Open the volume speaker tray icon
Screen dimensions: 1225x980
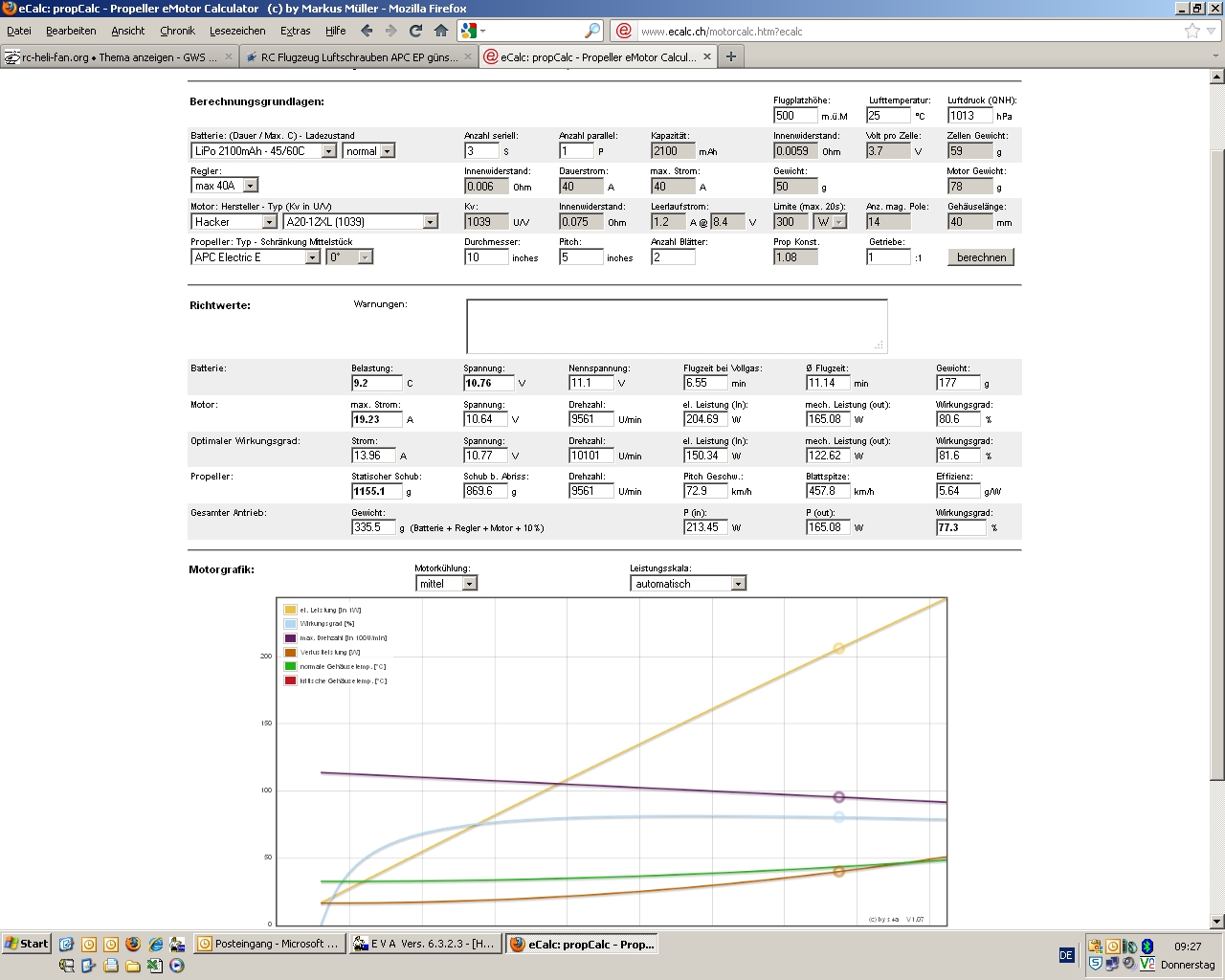(x=1130, y=964)
